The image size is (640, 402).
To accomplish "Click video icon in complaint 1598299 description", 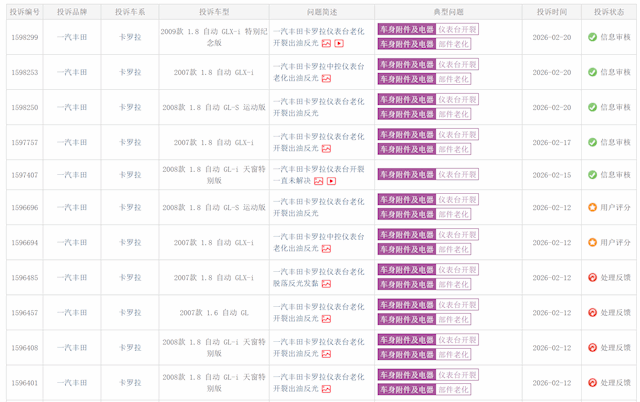I will coord(339,44).
